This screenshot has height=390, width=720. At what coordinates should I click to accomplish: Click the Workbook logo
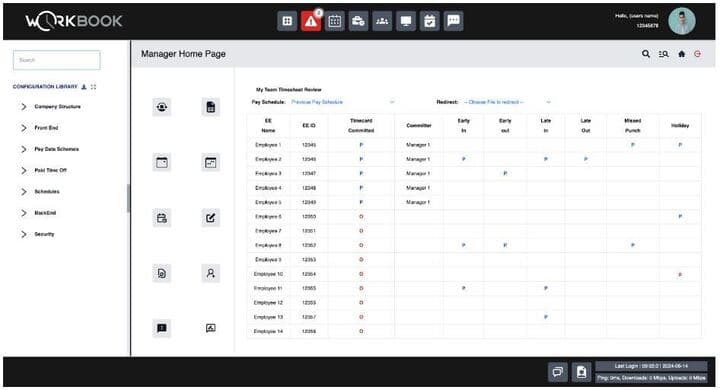coord(74,21)
